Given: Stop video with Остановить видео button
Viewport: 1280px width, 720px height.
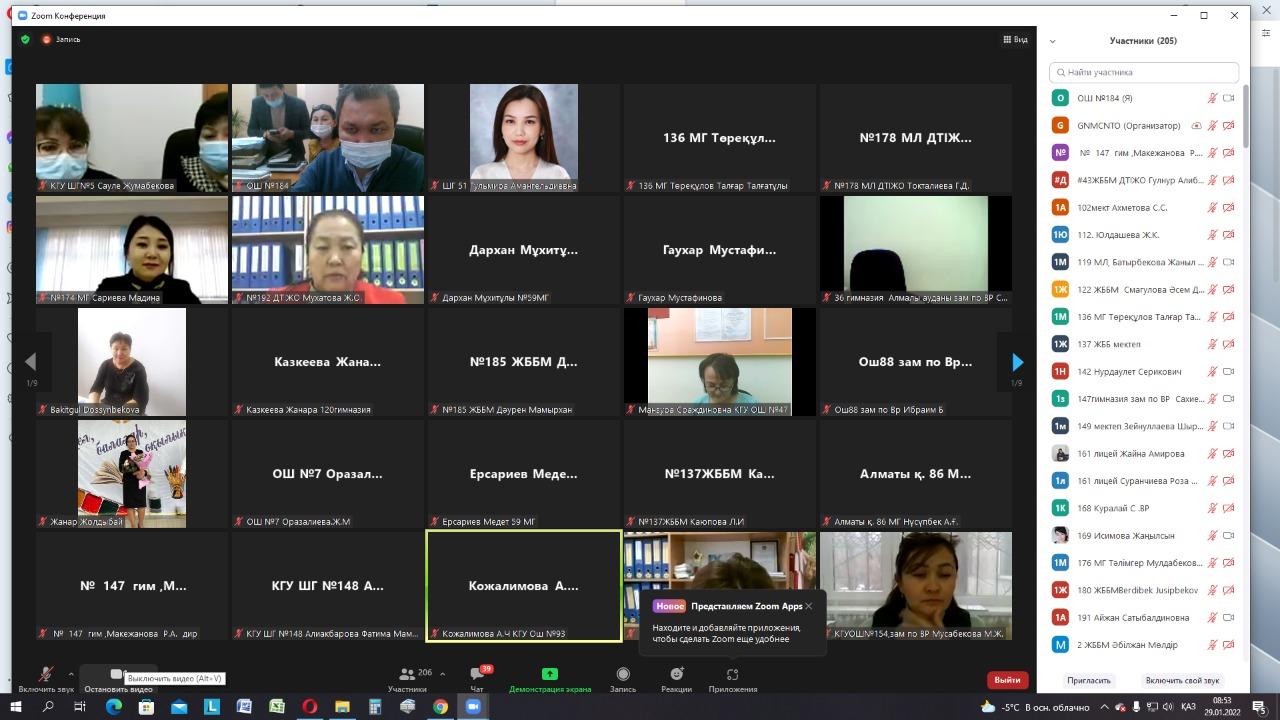Looking at the screenshot, I should pyautogui.click(x=117, y=677).
